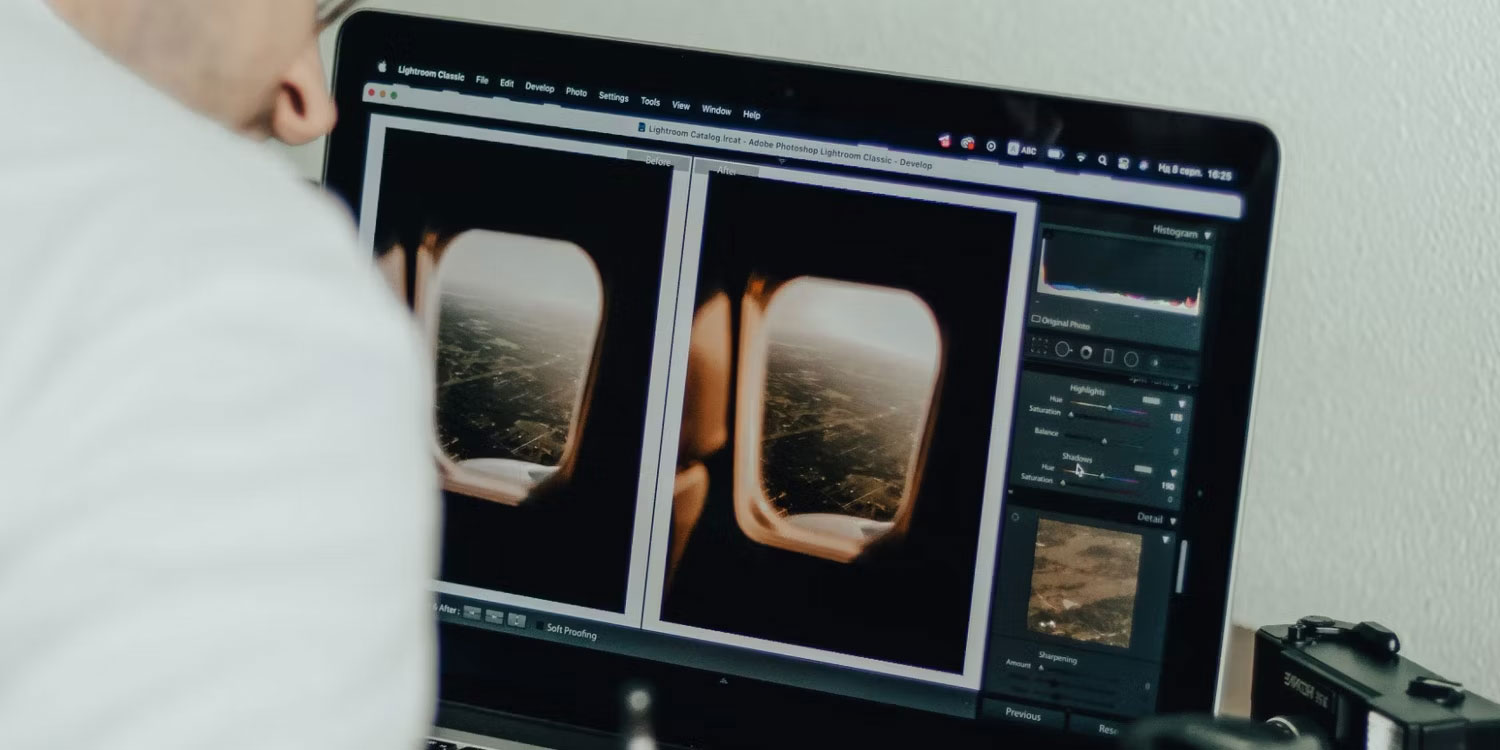Open the View menu
The image size is (1500, 750).
tap(681, 105)
